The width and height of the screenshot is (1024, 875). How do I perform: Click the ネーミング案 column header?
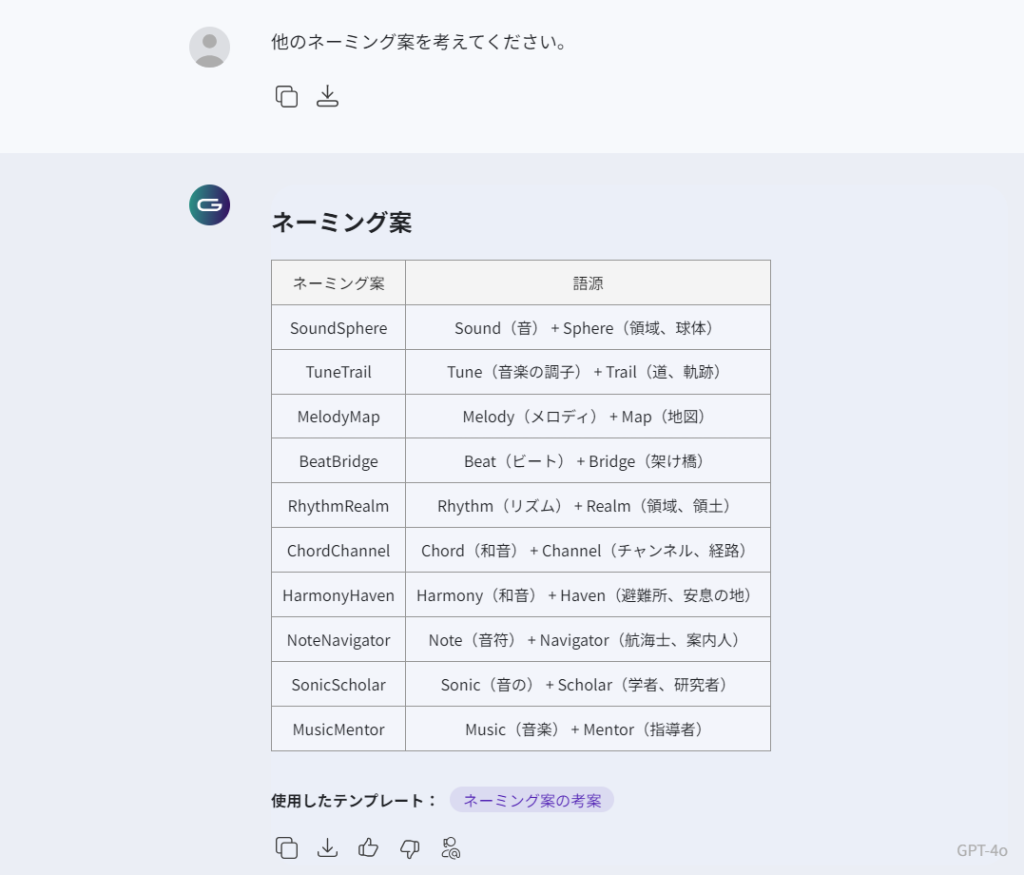coord(338,283)
